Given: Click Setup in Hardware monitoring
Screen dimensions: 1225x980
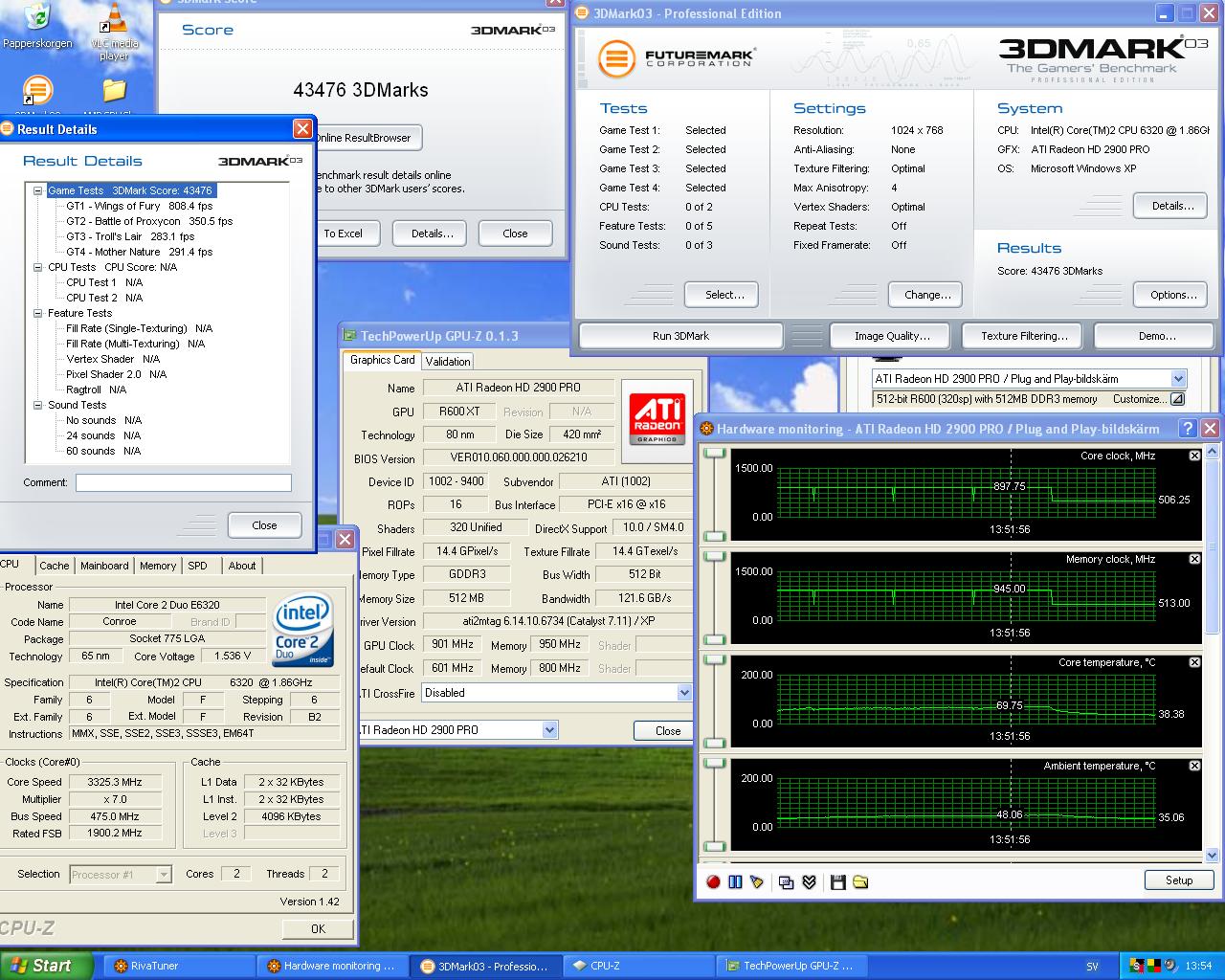Looking at the screenshot, I should tap(1179, 880).
